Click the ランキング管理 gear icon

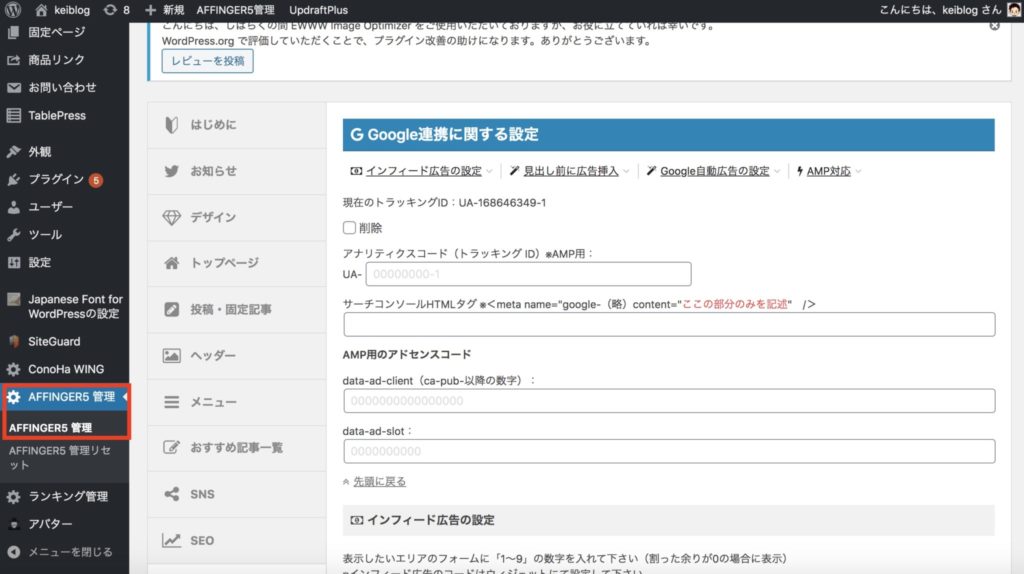point(14,497)
